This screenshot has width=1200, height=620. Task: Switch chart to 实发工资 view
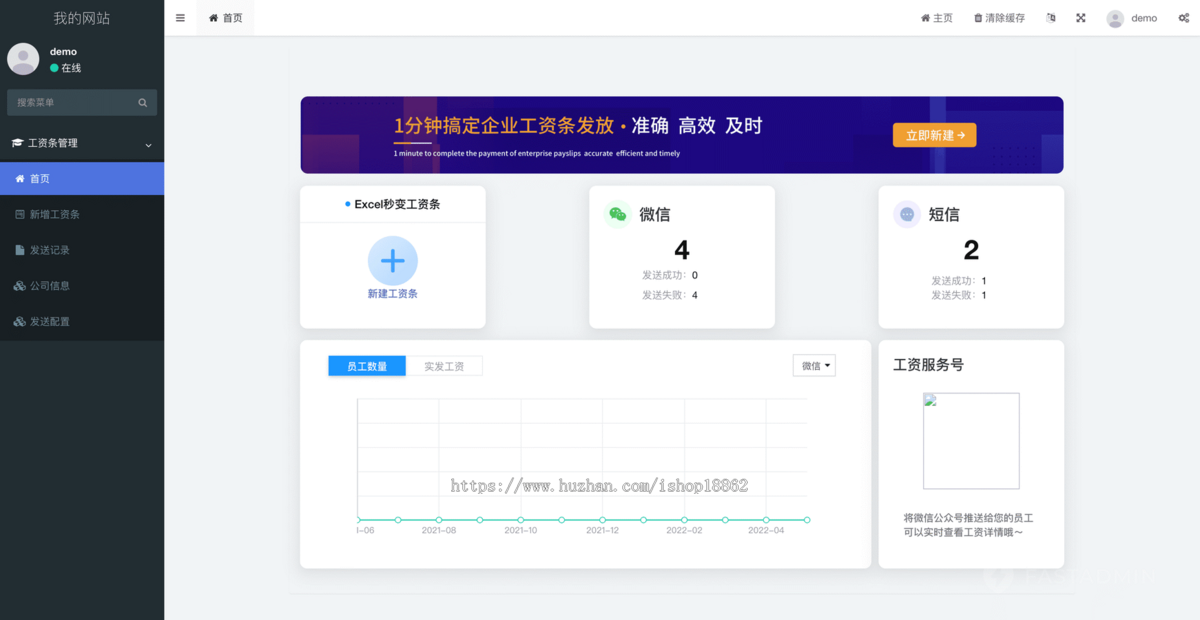[x=445, y=365]
